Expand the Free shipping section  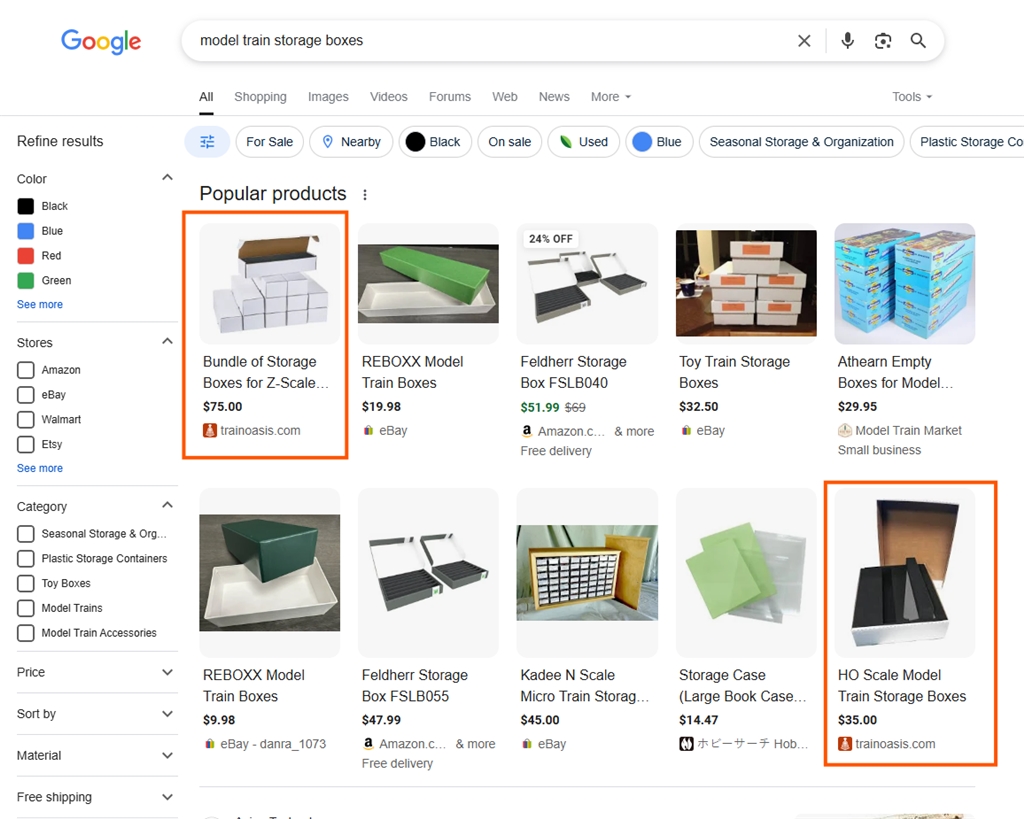[167, 797]
